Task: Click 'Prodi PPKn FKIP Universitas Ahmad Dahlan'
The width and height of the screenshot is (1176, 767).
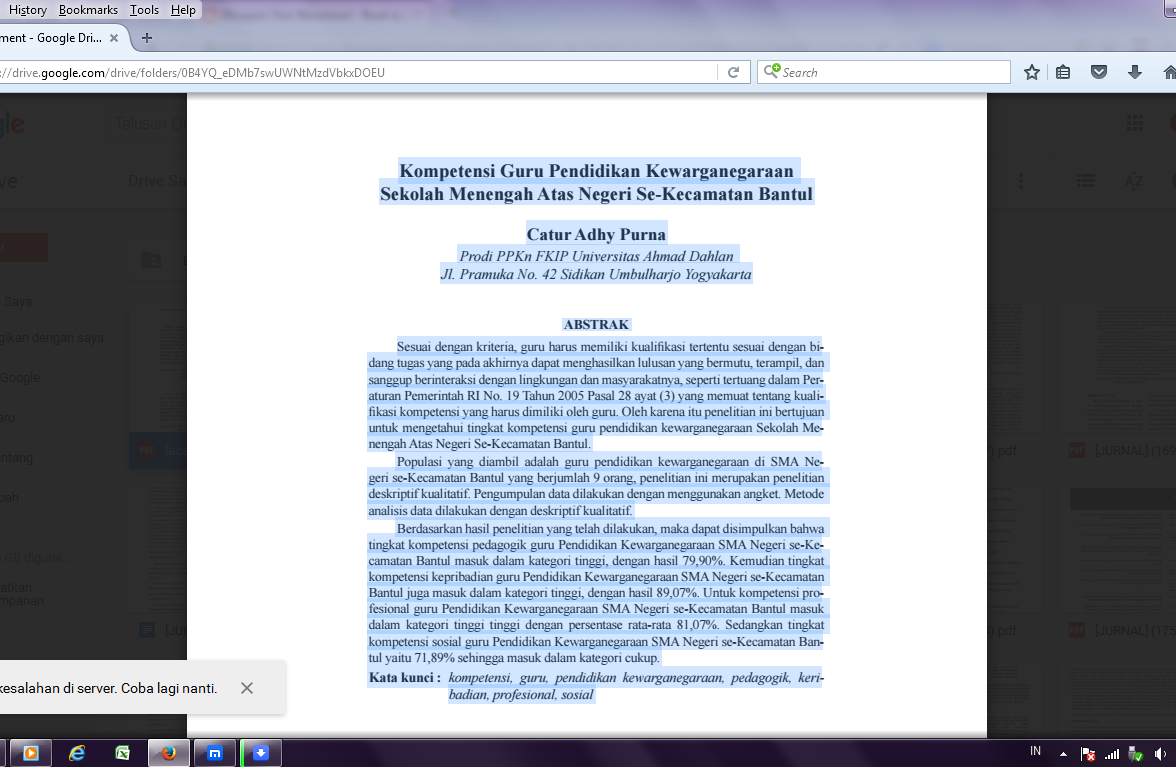Action: (x=596, y=256)
